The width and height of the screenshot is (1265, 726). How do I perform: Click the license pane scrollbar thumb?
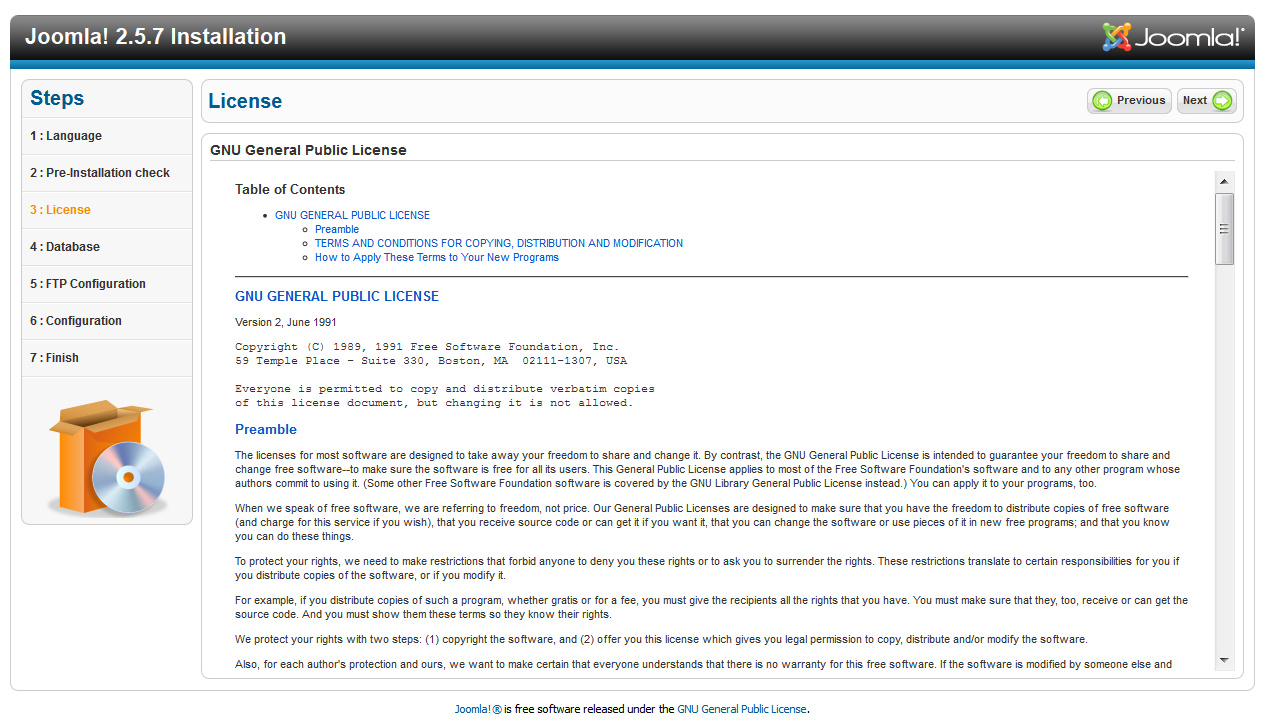(x=1224, y=229)
